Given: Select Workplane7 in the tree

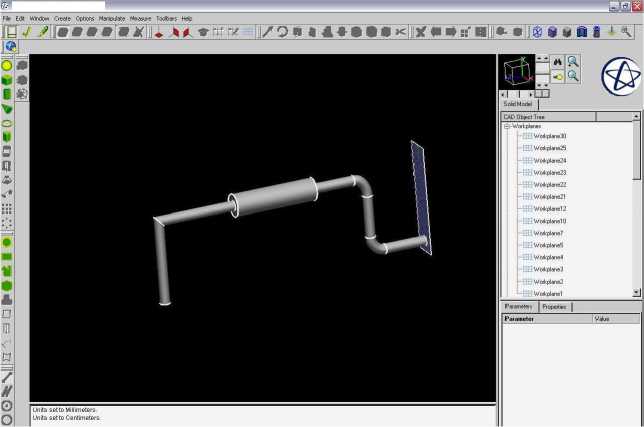Looking at the screenshot, I should point(548,233).
